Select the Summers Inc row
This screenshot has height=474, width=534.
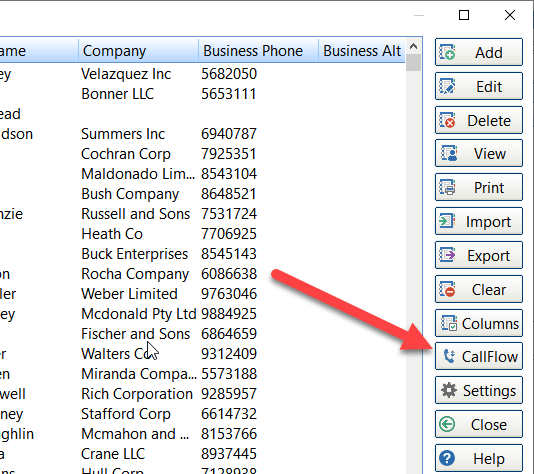tap(203, 134)
